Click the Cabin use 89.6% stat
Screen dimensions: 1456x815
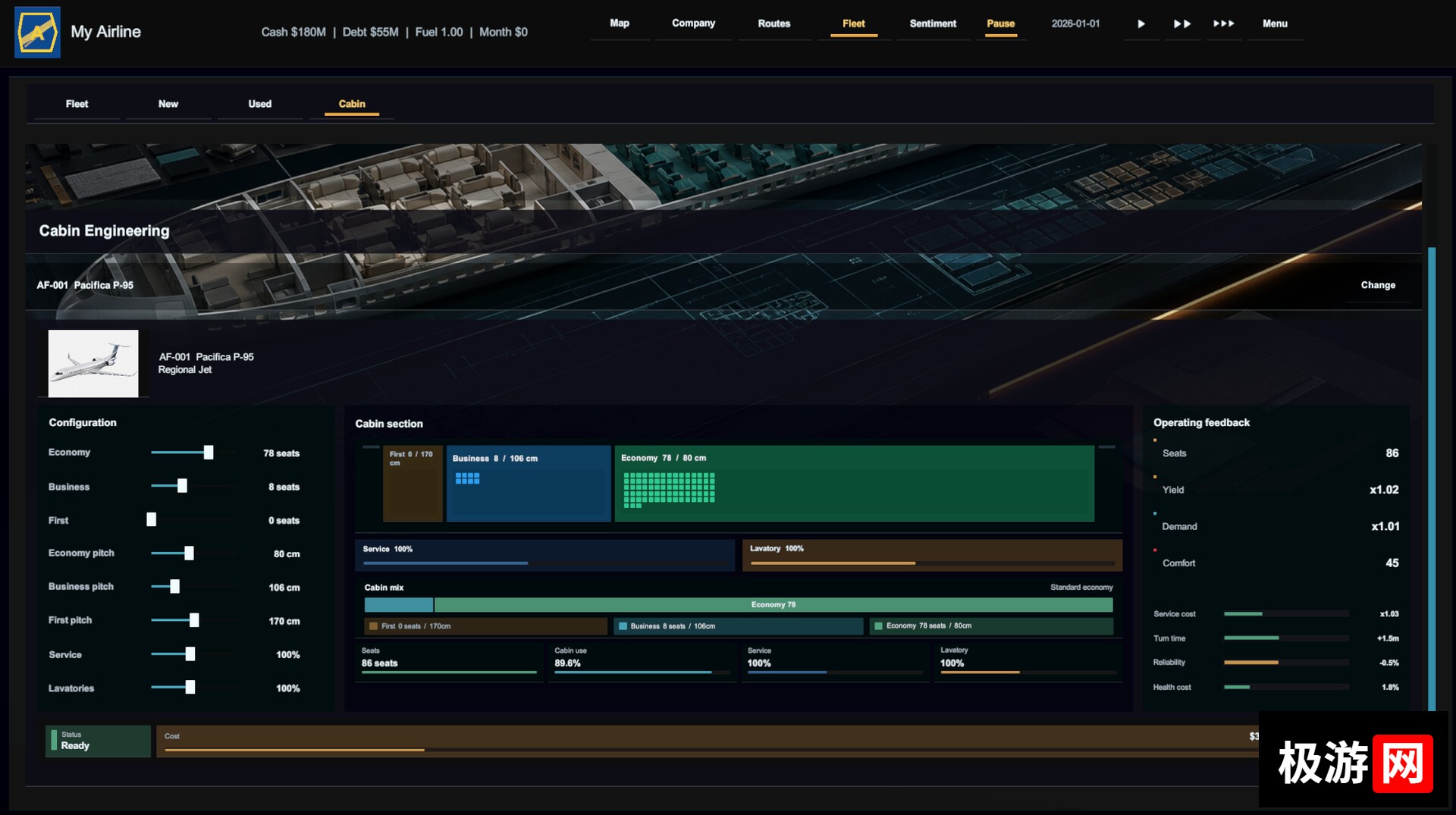pyautogui.click(x=641, y=662)
